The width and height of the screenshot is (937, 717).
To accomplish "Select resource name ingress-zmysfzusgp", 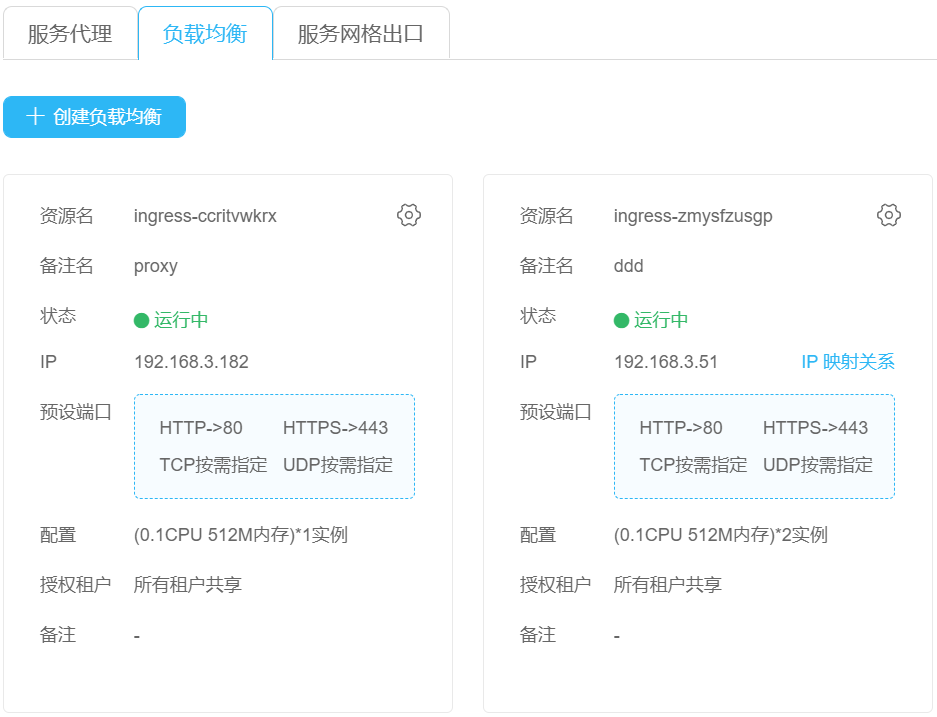I will [693, 216].
